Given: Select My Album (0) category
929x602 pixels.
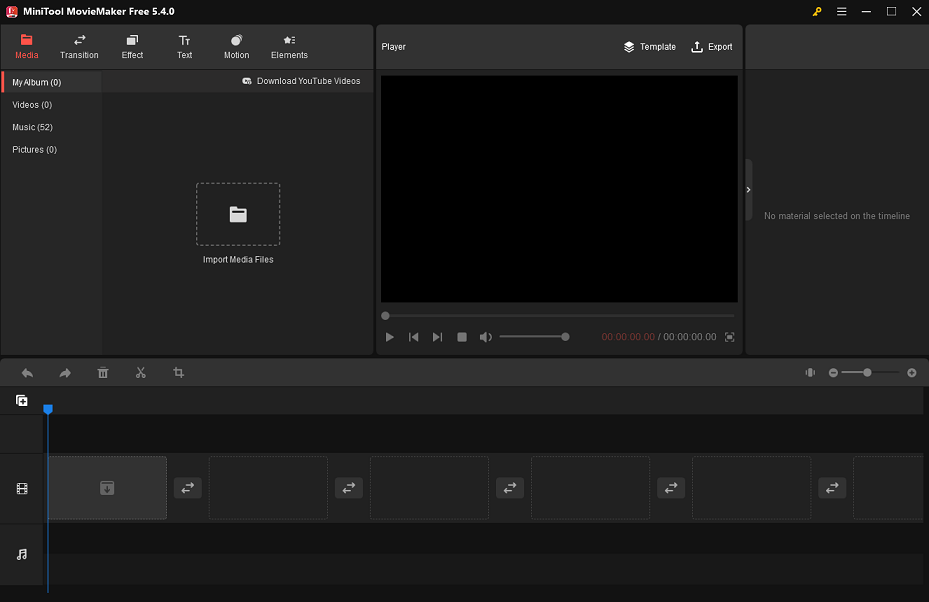Looking at the screenshot, I should (x=52, y=82).
